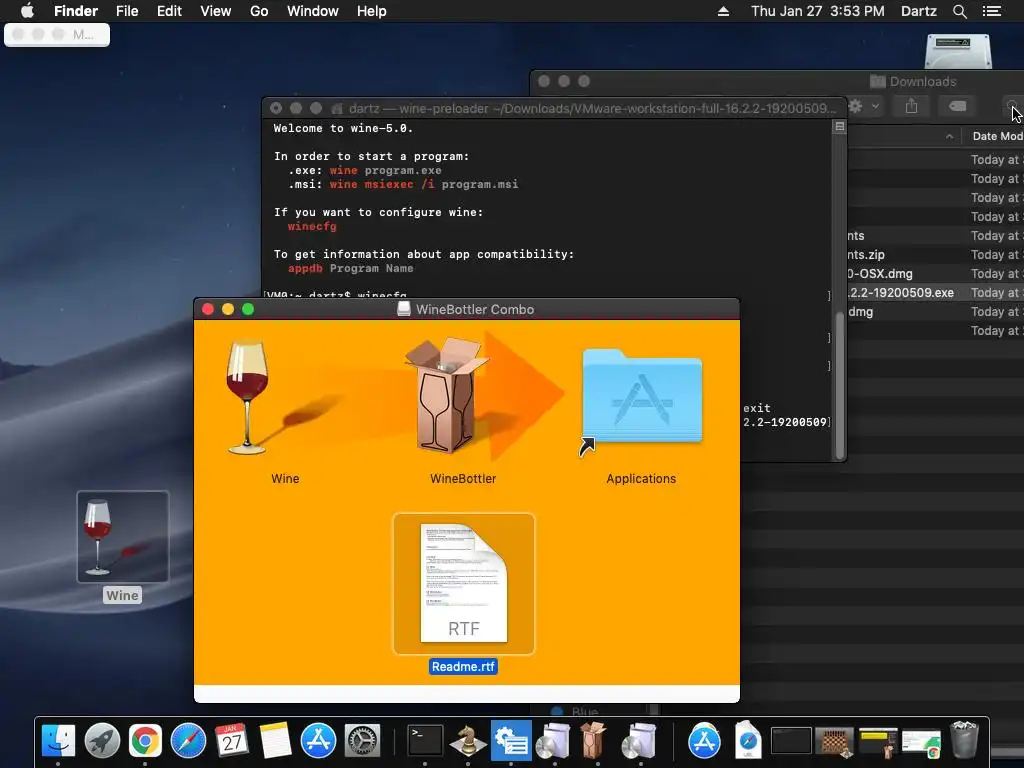Viewport: 1024px width, 768px height.
Task: Open Spotlight search in the menu bar
Action: coord(959,11)
